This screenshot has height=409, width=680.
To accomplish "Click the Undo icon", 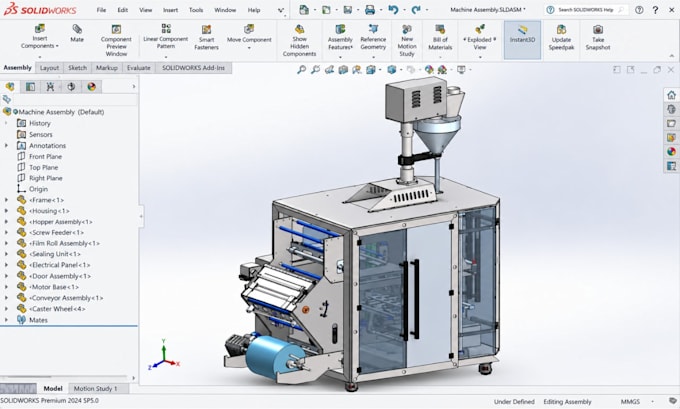I will click(393, 10).
